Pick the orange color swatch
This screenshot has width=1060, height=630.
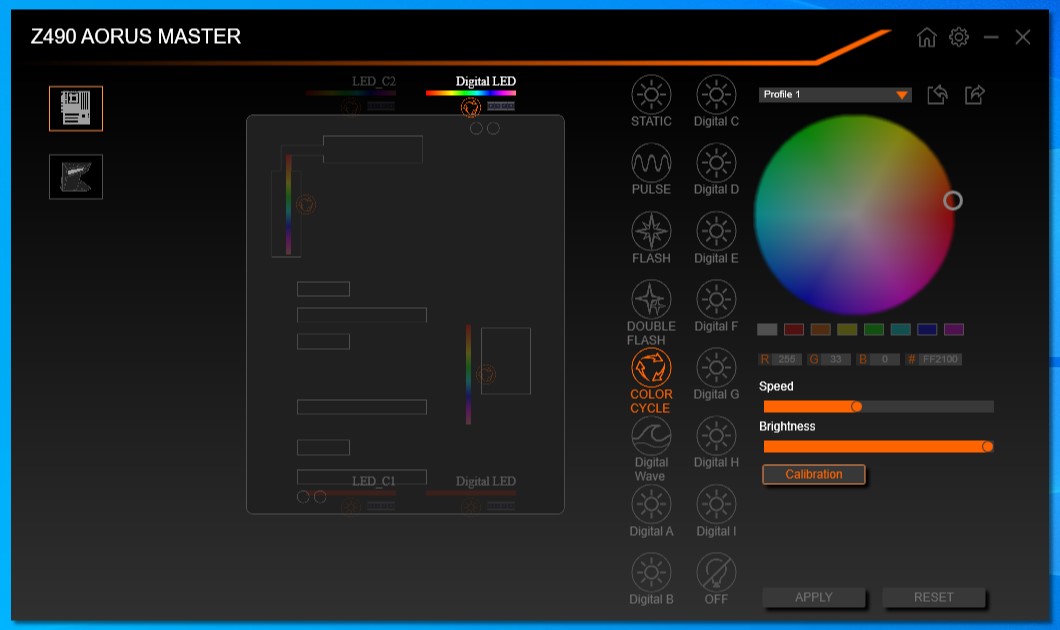tap(820, 329)
